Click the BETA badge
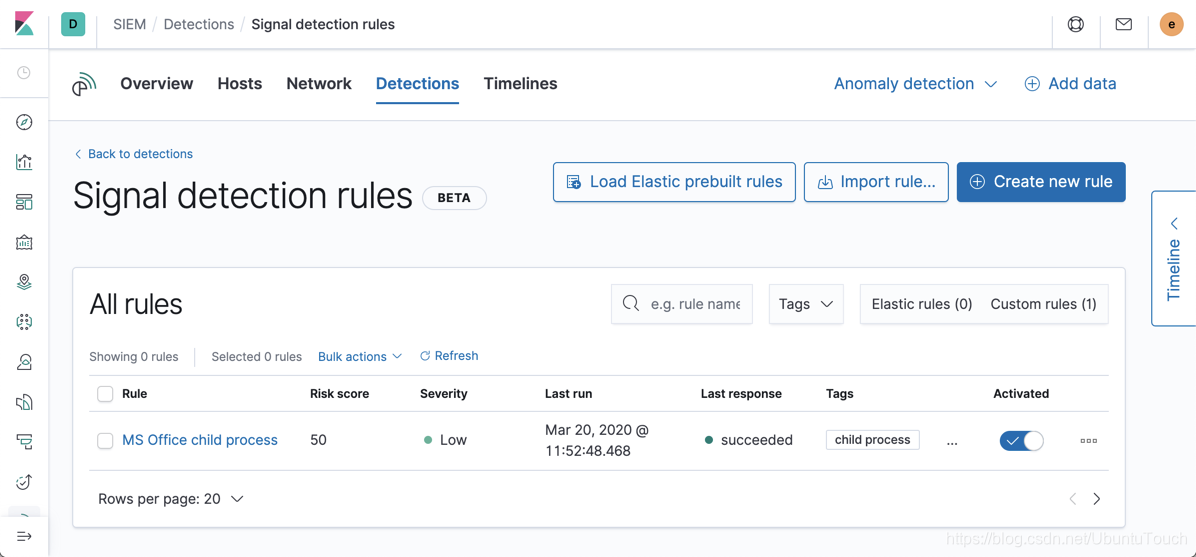 (455, 198)
